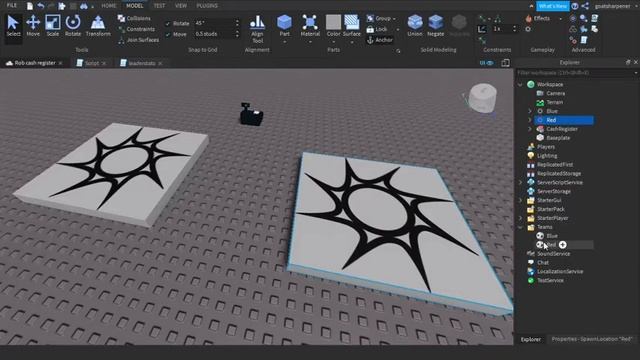This screenshot has height=360, width=640.
Task: Expand the Blue spawn in Workspace
Action: pos(530,111)
